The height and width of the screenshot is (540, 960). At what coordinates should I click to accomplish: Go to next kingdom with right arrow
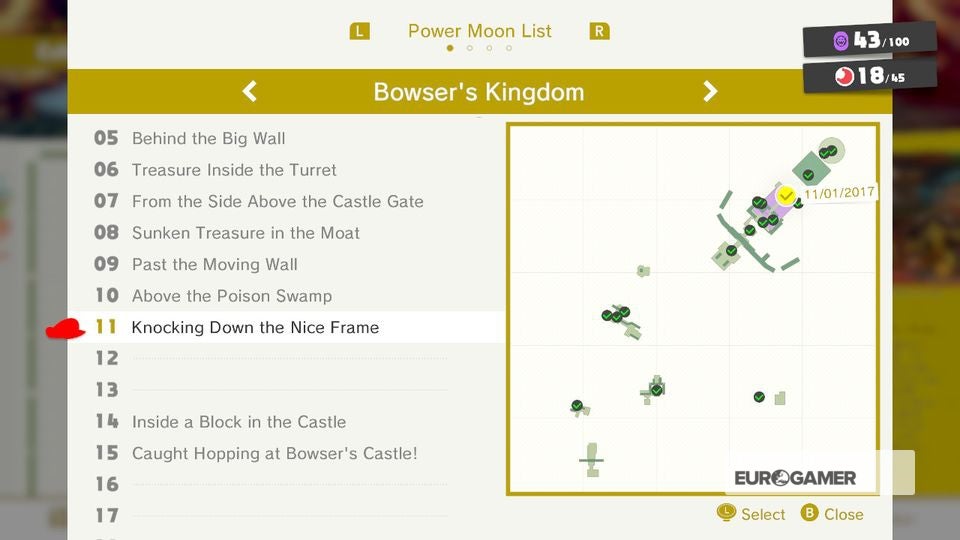710,92
